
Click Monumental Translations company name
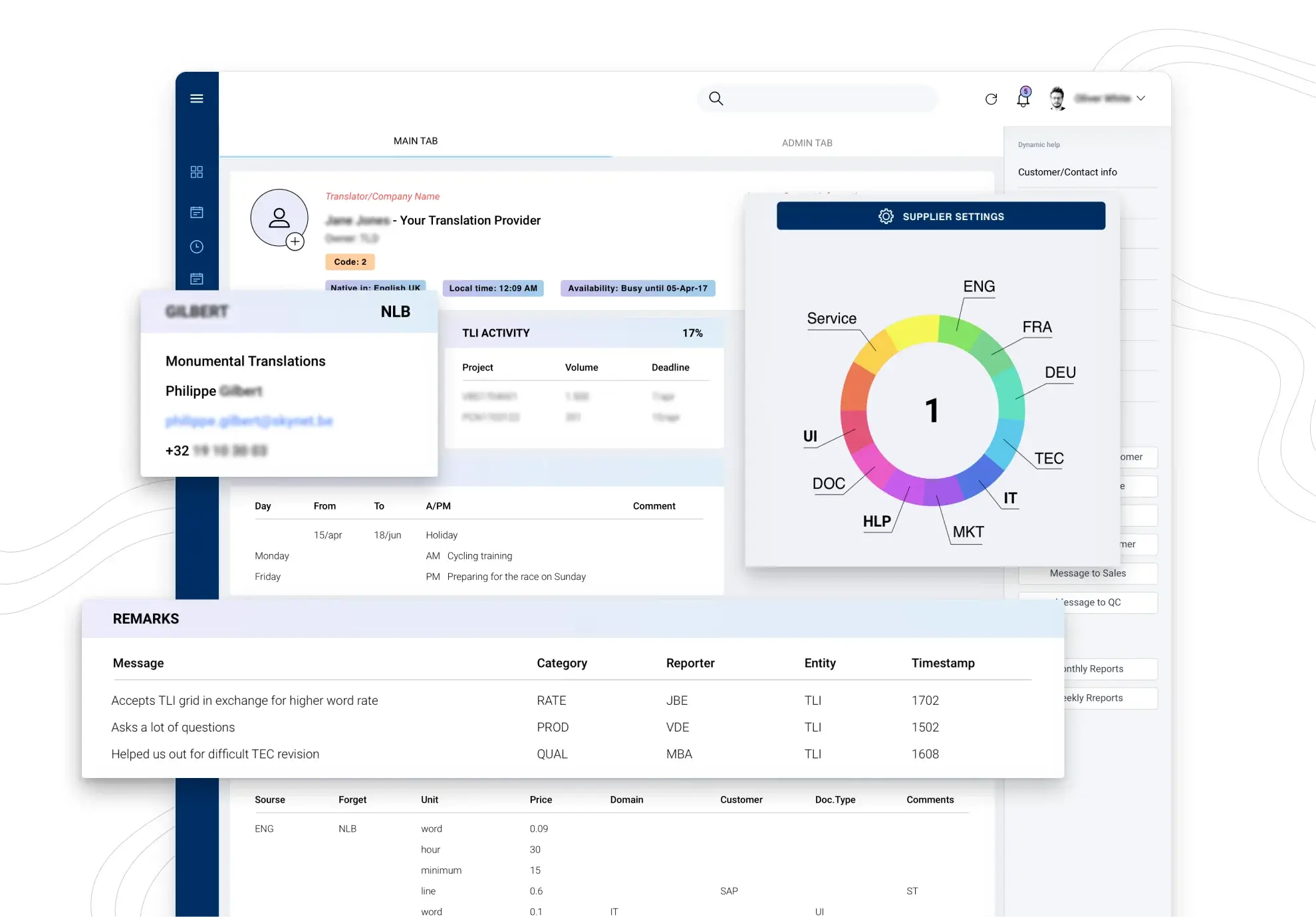pos(245,361)
